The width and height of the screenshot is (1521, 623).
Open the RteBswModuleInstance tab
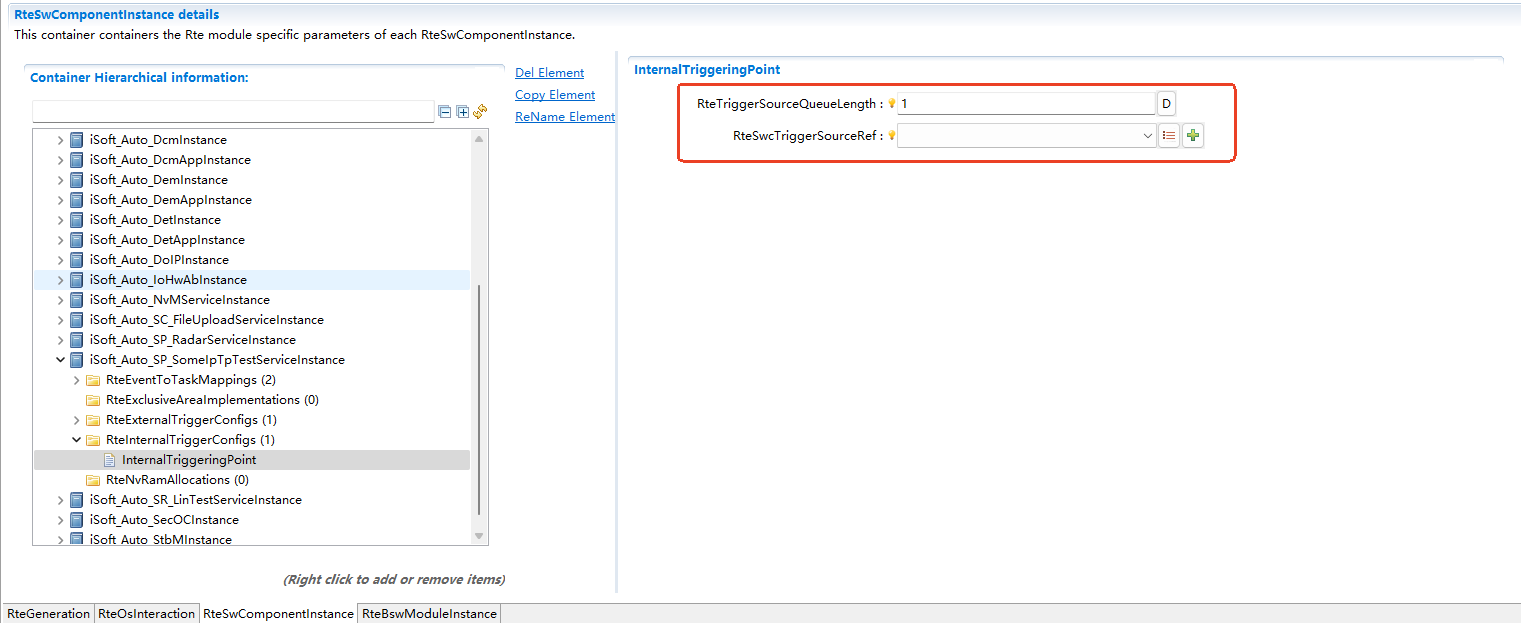(x=429, y=614)
